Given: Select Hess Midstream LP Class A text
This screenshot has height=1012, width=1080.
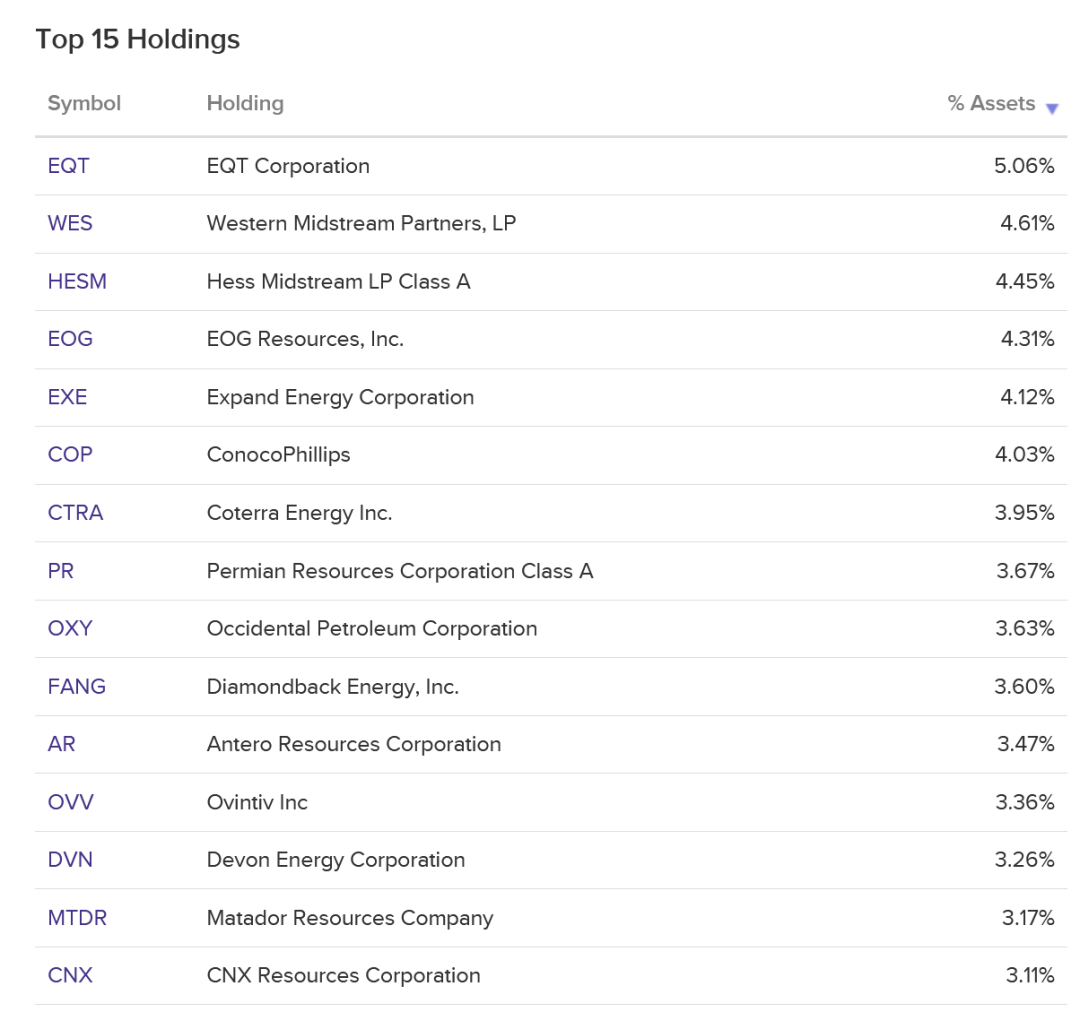Looking at the screenshot, I should [338, 281].
